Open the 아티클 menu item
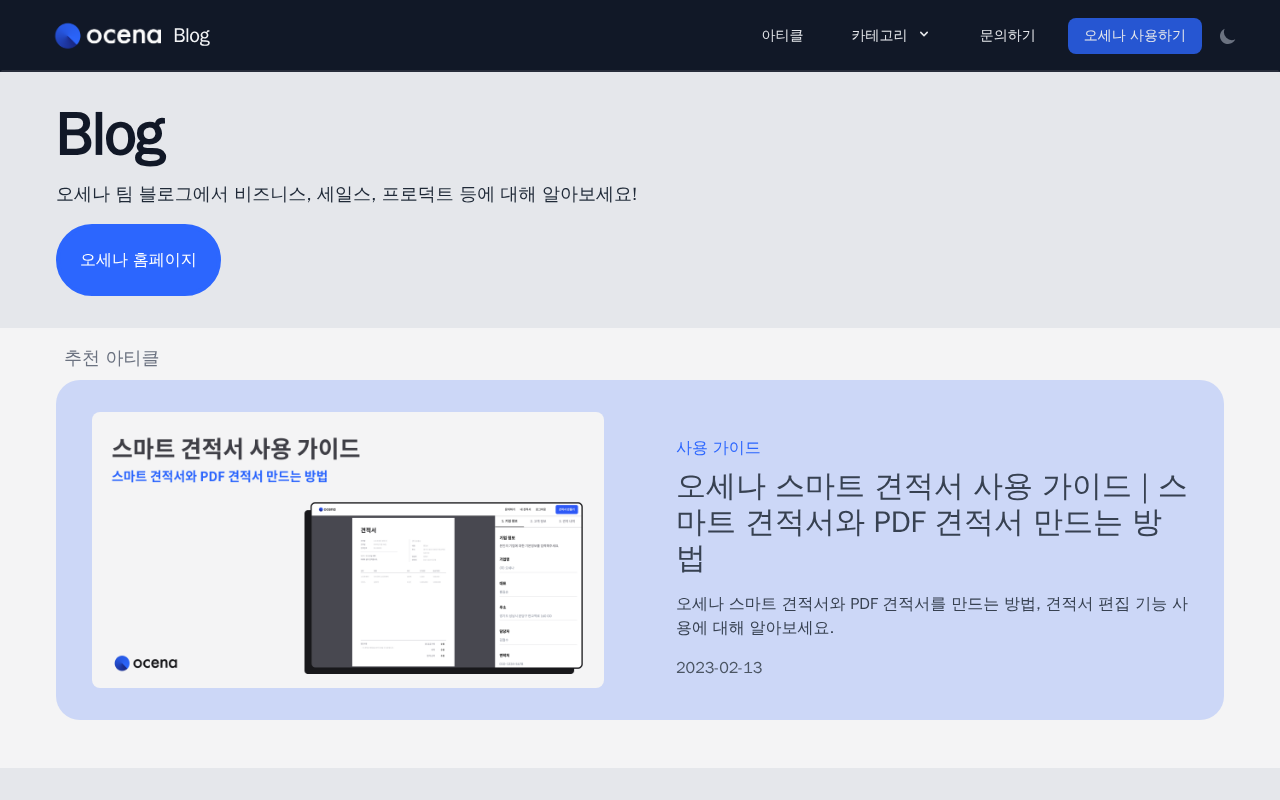This screenshot has height=800, width=1280. 782,36
